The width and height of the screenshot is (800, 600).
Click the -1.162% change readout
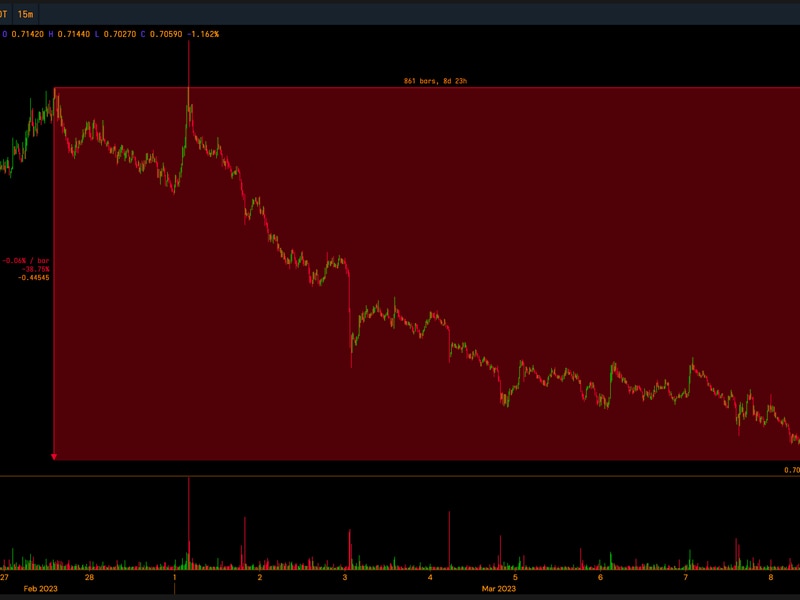(x=203, y=34)
